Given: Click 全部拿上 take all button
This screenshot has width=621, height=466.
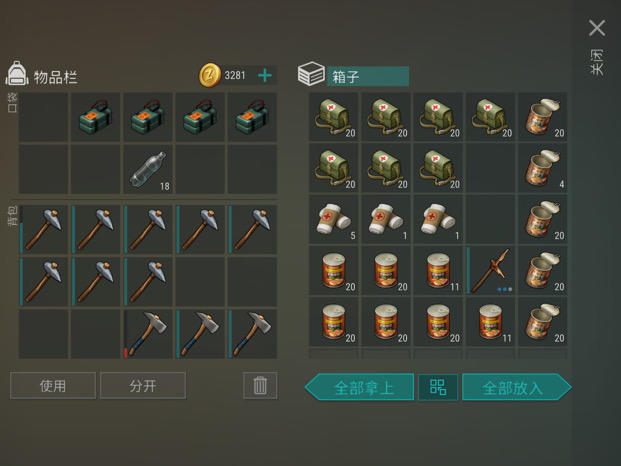Looking at the screenshot, I should [x=360, y=387].
